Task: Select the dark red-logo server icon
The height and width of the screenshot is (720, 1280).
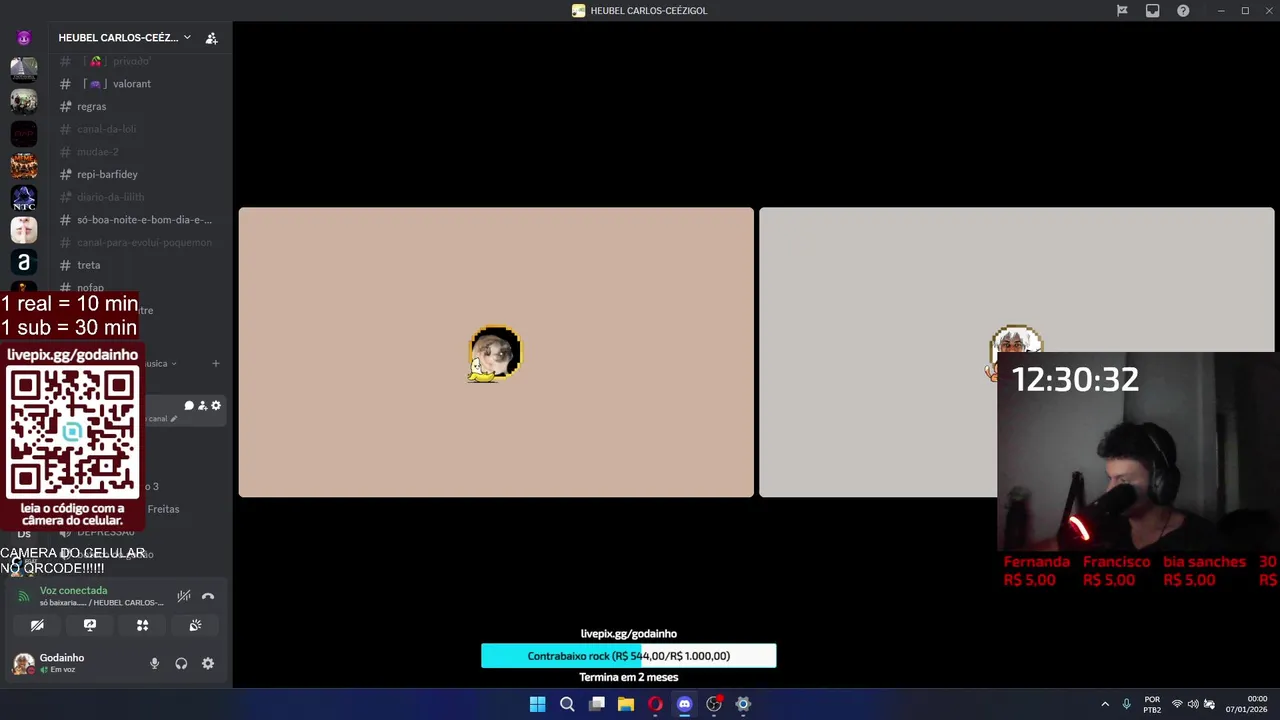Action: (x=24, y=133)
